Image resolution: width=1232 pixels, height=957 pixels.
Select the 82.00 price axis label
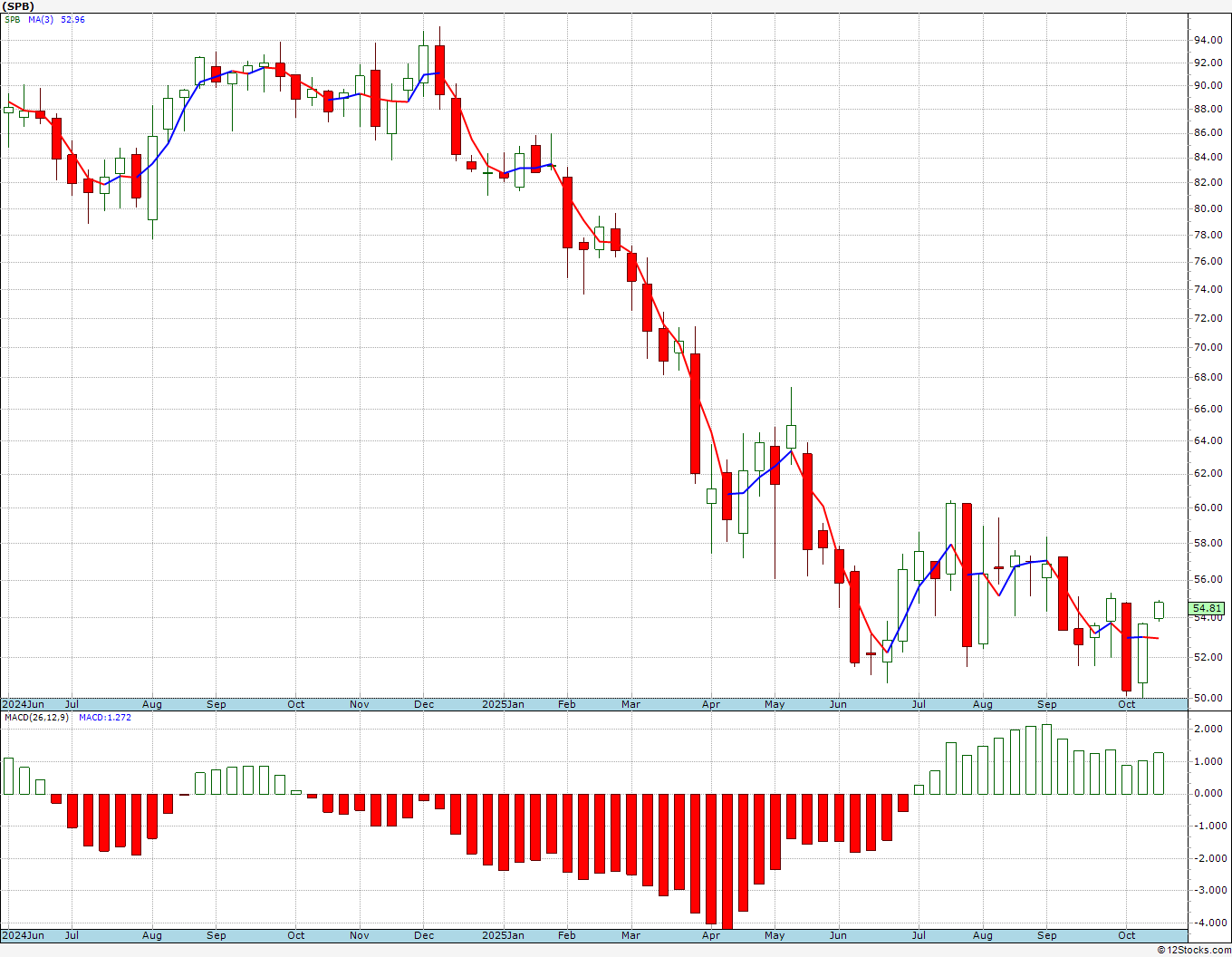point(1208,183)
